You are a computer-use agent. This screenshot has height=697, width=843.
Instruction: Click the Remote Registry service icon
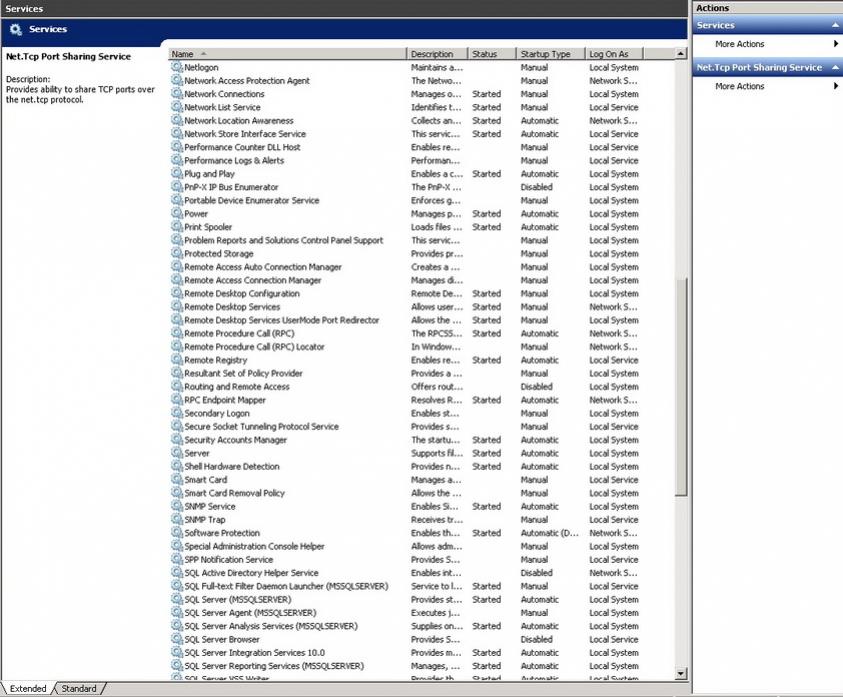tap(176, 360)
